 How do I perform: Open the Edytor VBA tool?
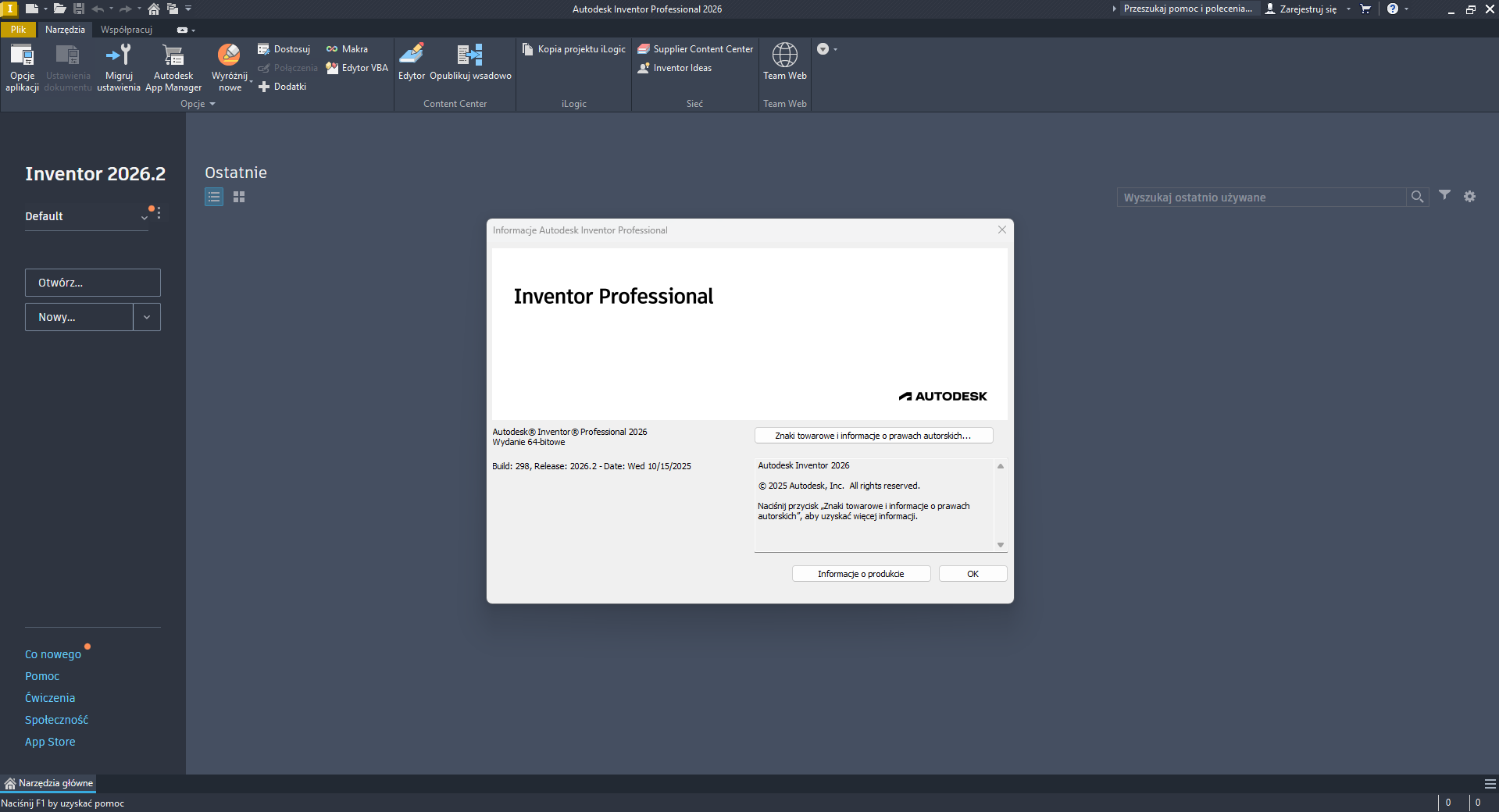point(357,68)
